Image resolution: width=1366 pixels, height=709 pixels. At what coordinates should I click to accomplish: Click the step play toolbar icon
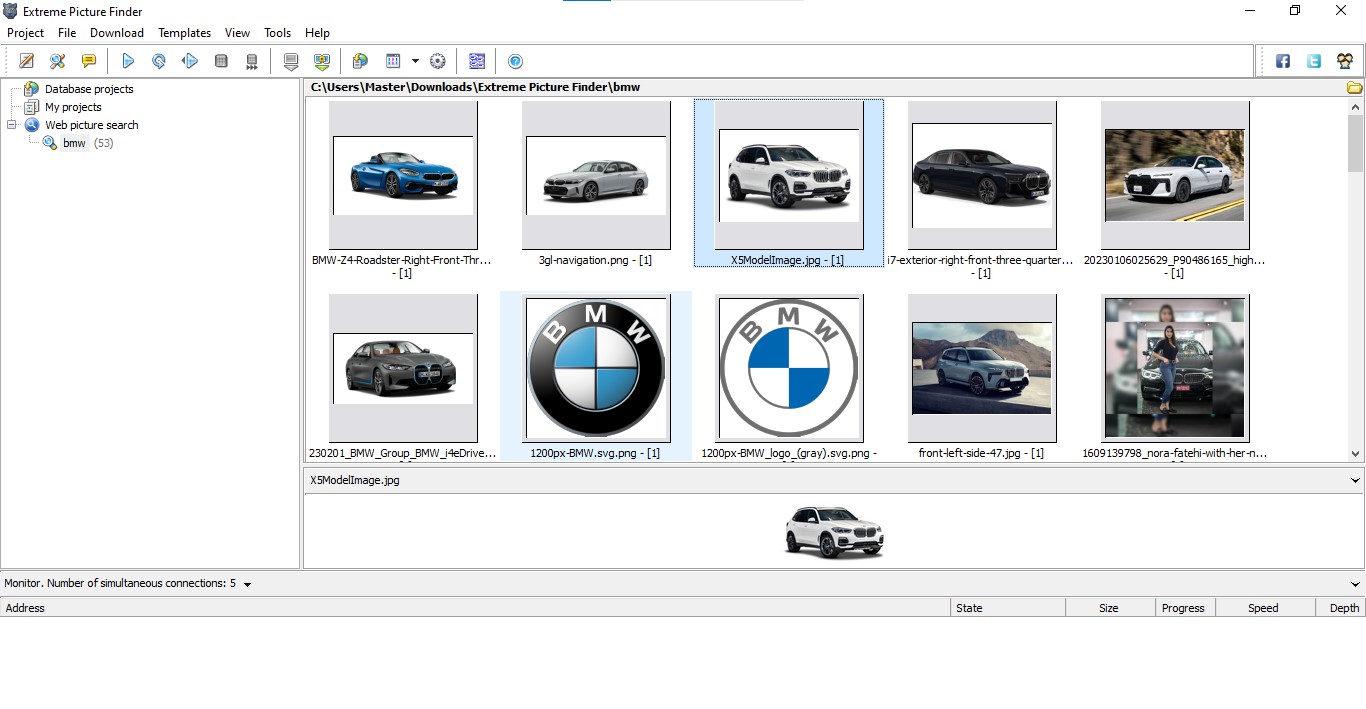[190, 61]
